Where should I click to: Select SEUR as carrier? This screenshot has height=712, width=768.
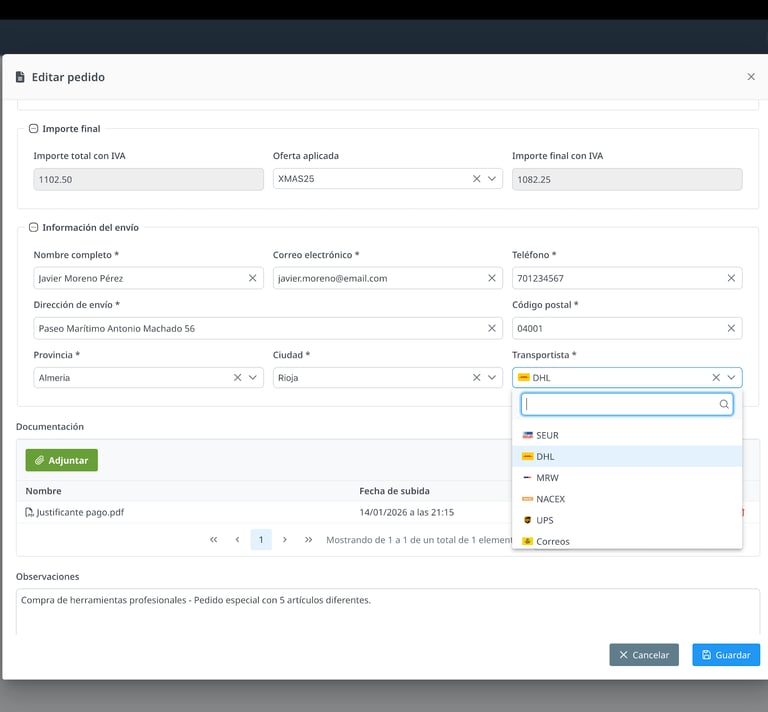pos(627,435)
